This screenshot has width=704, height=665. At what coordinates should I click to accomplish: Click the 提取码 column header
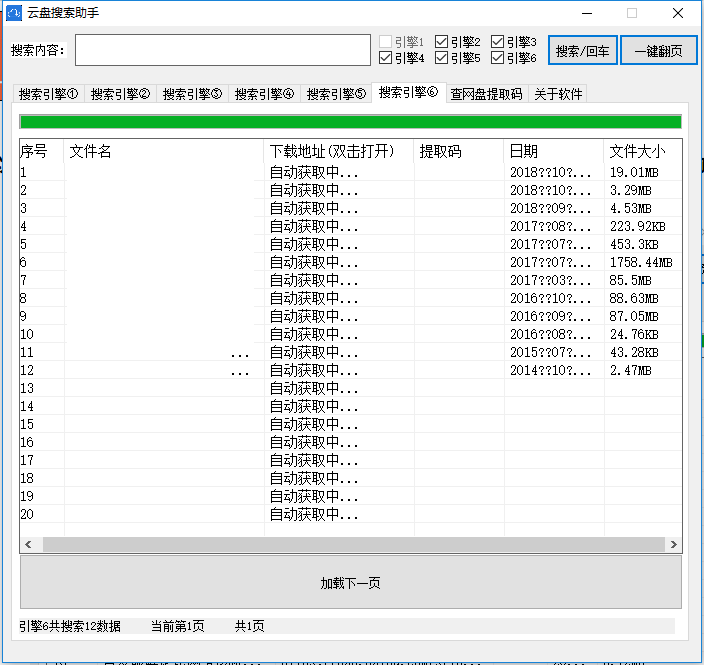[x=459, y=151]
